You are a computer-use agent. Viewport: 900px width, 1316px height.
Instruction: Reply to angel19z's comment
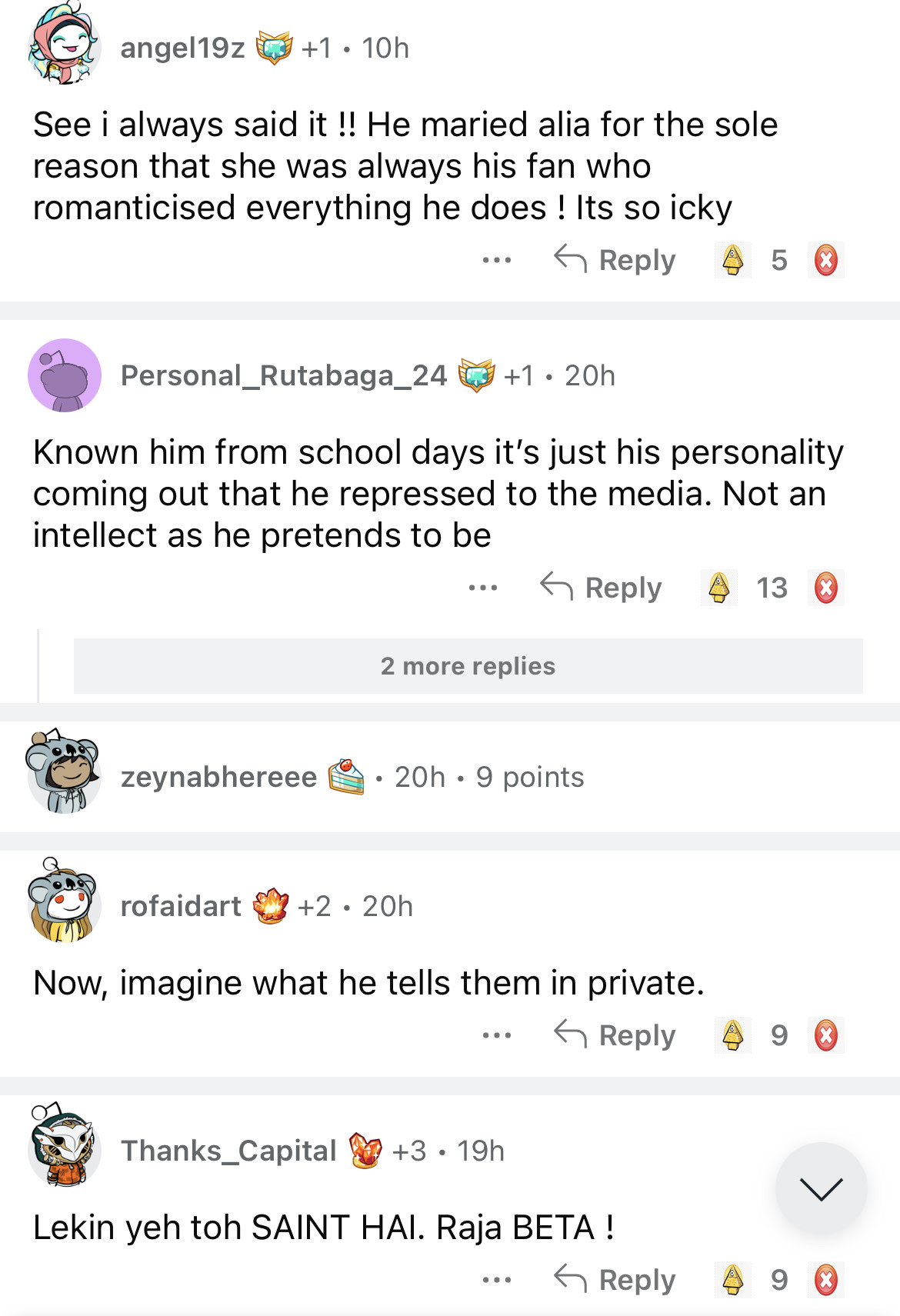pos(615,260)
